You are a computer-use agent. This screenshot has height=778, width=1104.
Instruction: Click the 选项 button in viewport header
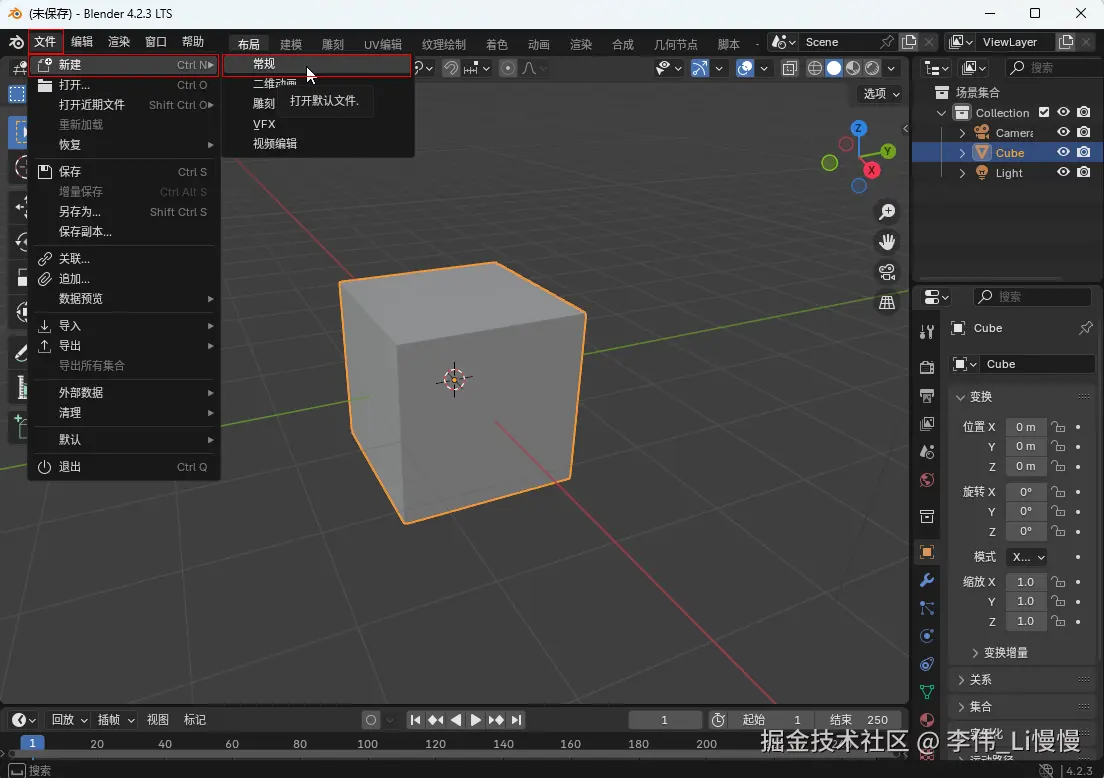(880, 93)
